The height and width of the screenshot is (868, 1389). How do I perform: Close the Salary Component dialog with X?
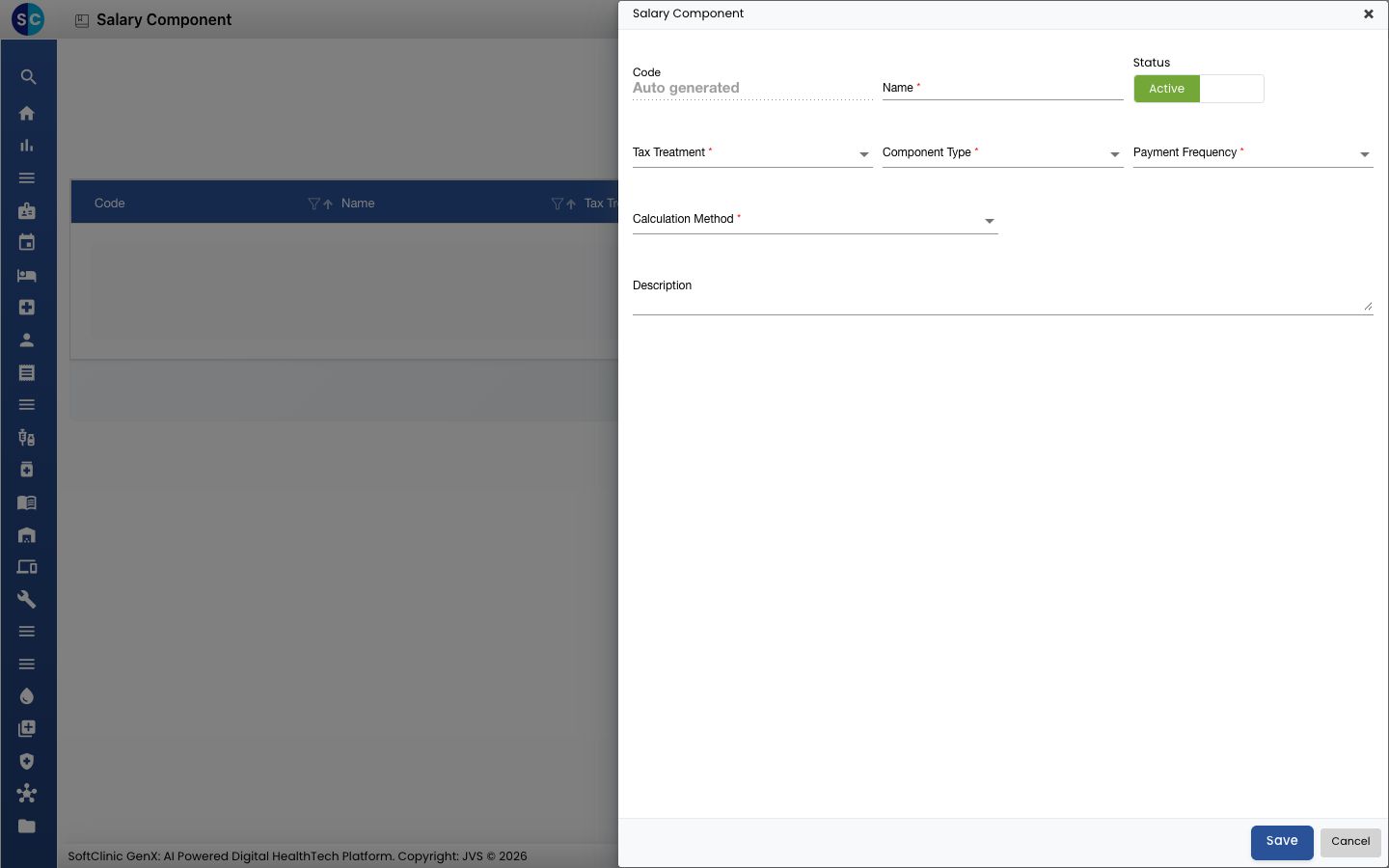tap(1368, 14)
